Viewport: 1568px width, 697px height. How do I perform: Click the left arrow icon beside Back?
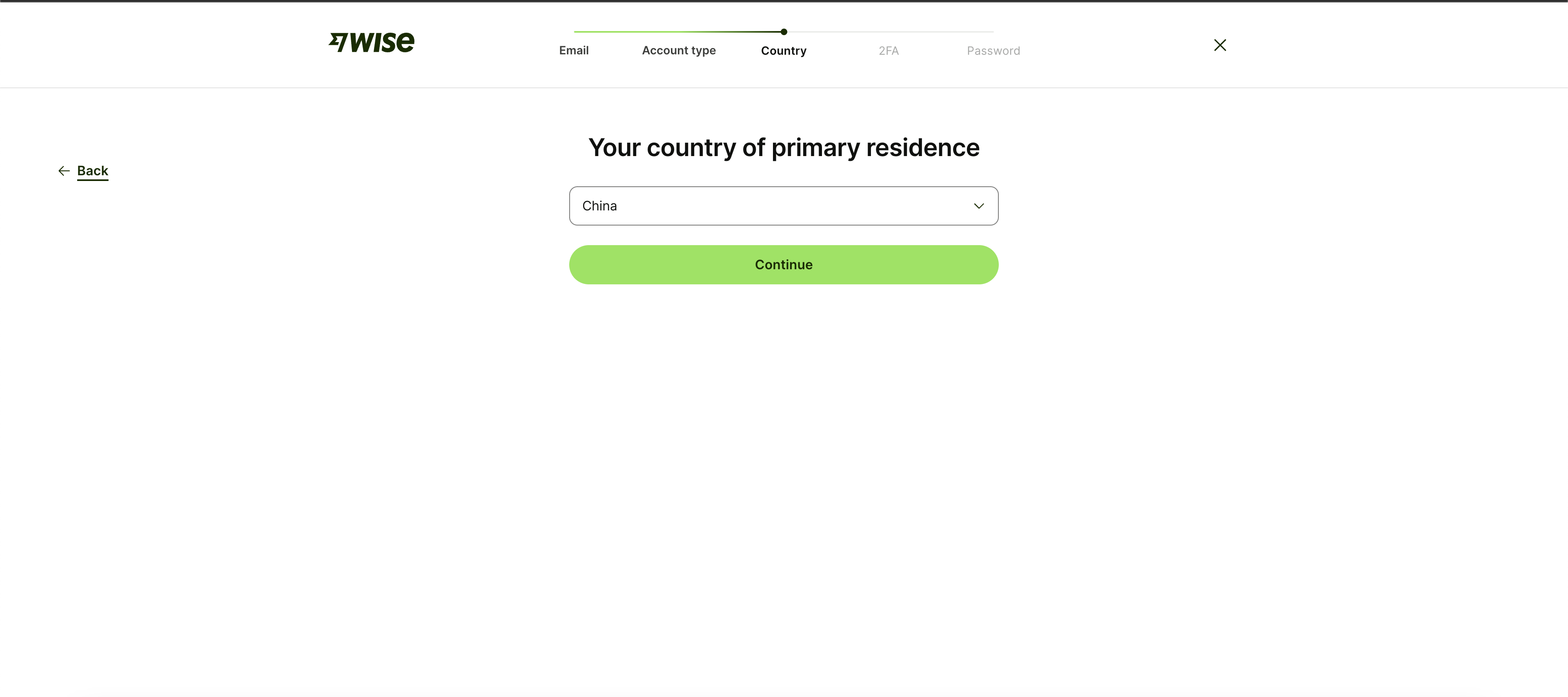64,171
